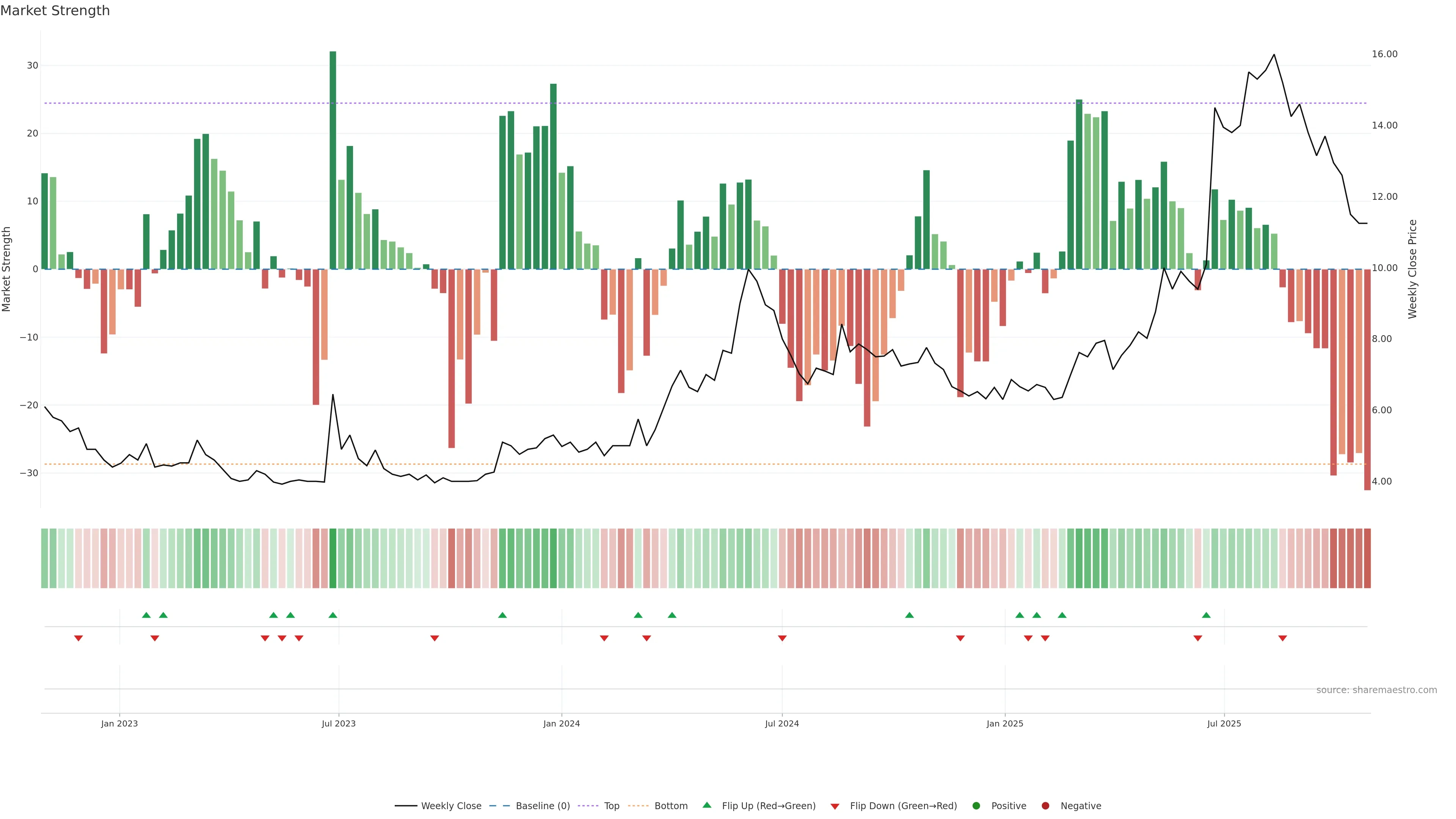This screenshot has width=1456, height=819.
Task: Click the Market Strength chart title
Action: pyautogui.click(x=55, y=11)
